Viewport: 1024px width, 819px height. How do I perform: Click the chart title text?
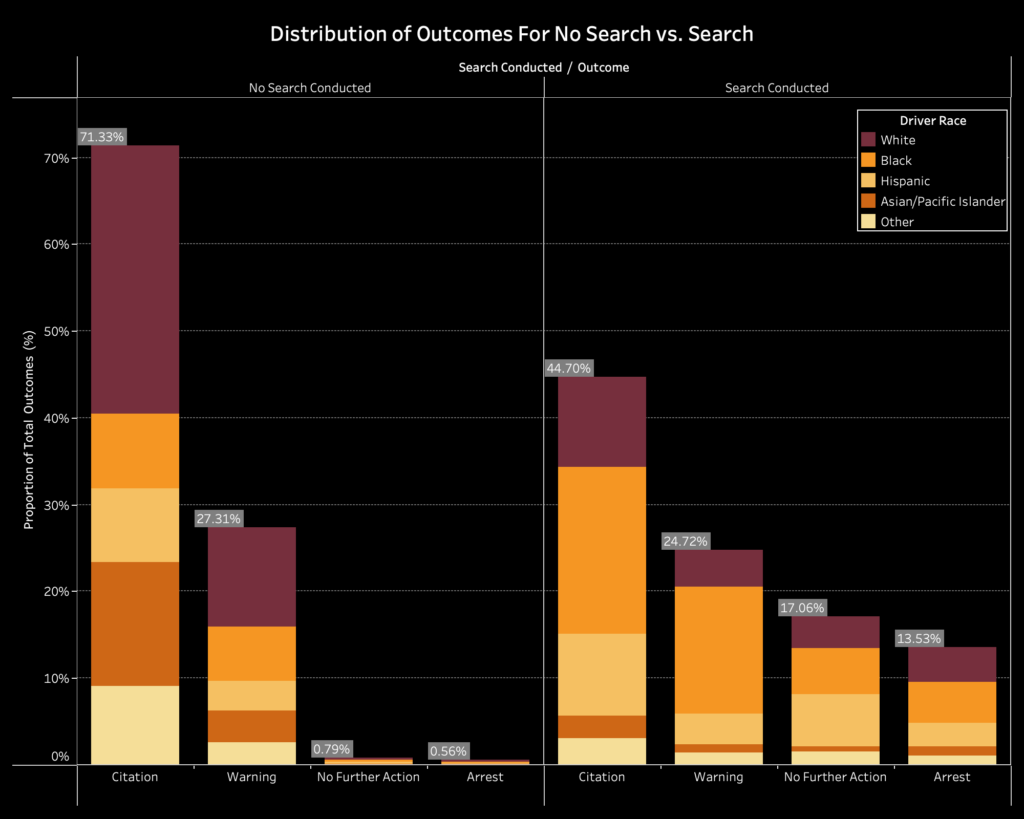pyautogui.click(x=511, y=33)
